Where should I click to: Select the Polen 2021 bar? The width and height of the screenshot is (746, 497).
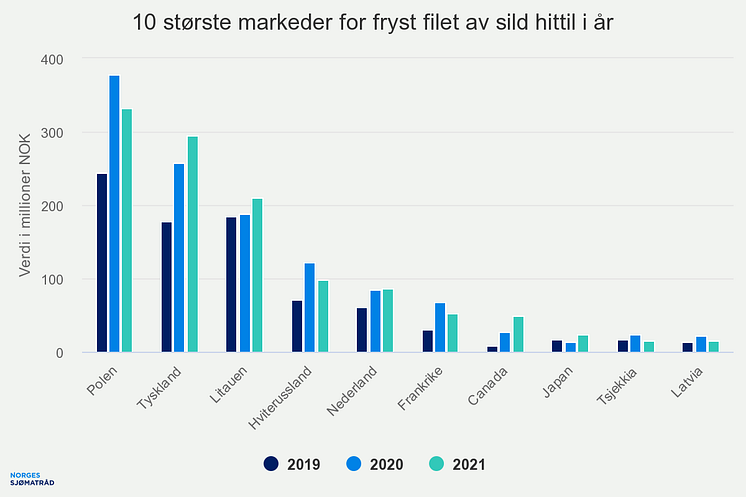click(x=127, y=231)
